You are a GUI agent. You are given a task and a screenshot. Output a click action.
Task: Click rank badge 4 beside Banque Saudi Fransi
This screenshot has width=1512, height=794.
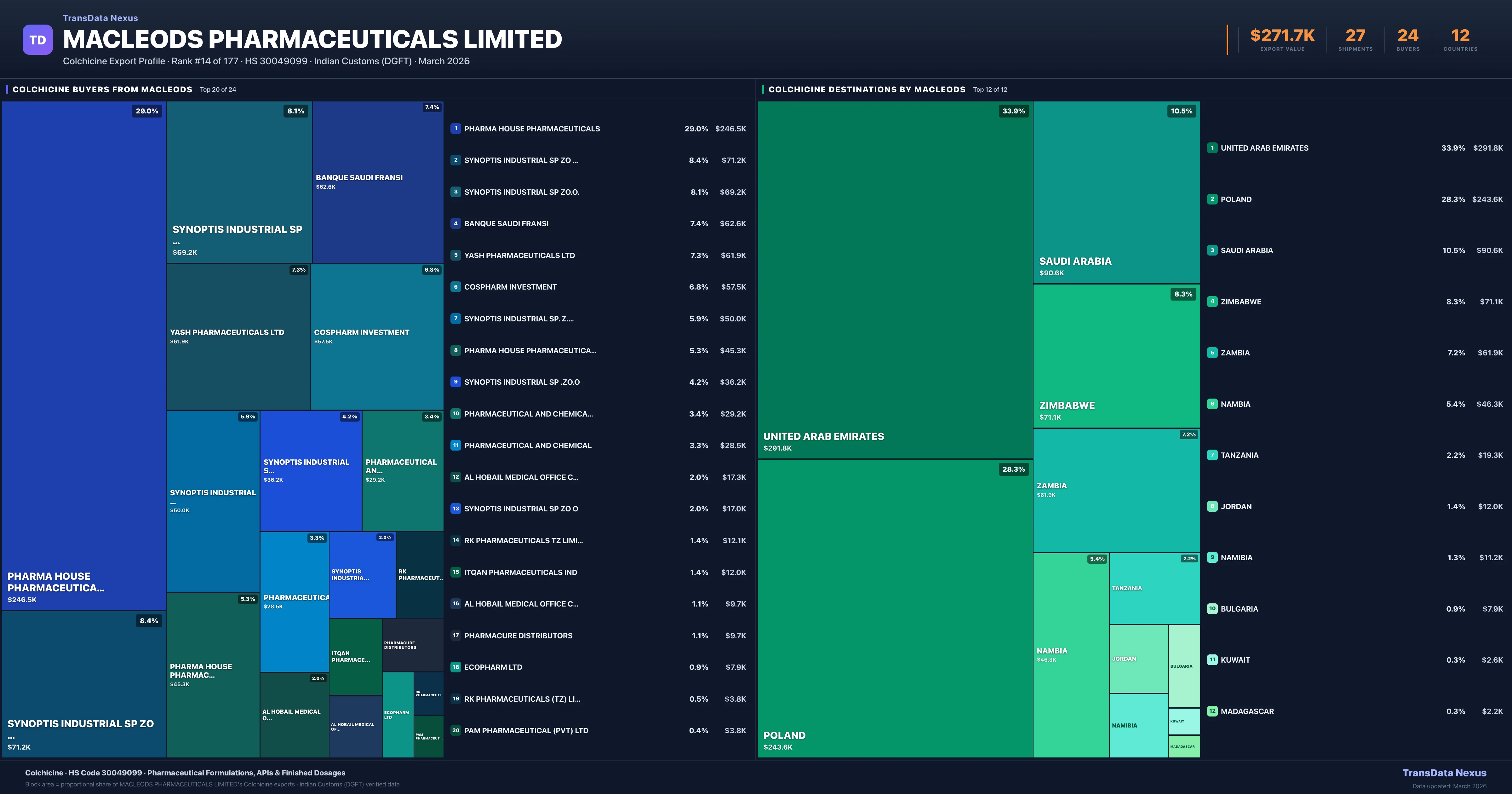pos(455,224)
